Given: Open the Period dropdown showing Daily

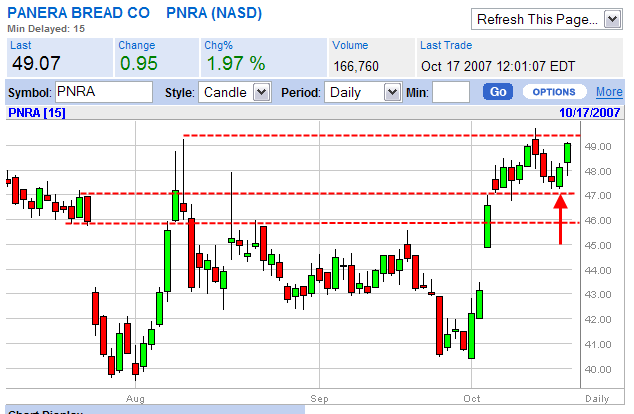Looking at the screenshot, I should pyautogui.click(x=363, y=93).
